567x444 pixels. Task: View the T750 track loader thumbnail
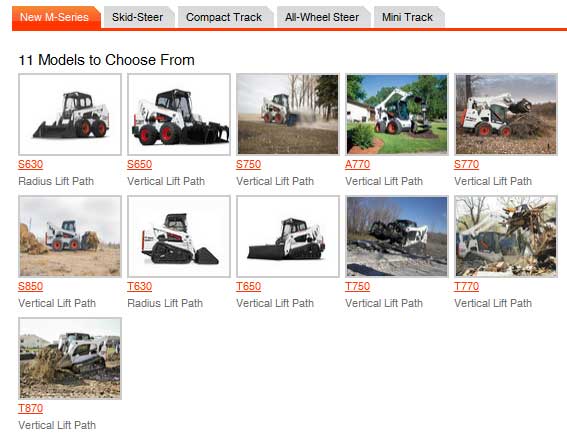tap(397, 236)
